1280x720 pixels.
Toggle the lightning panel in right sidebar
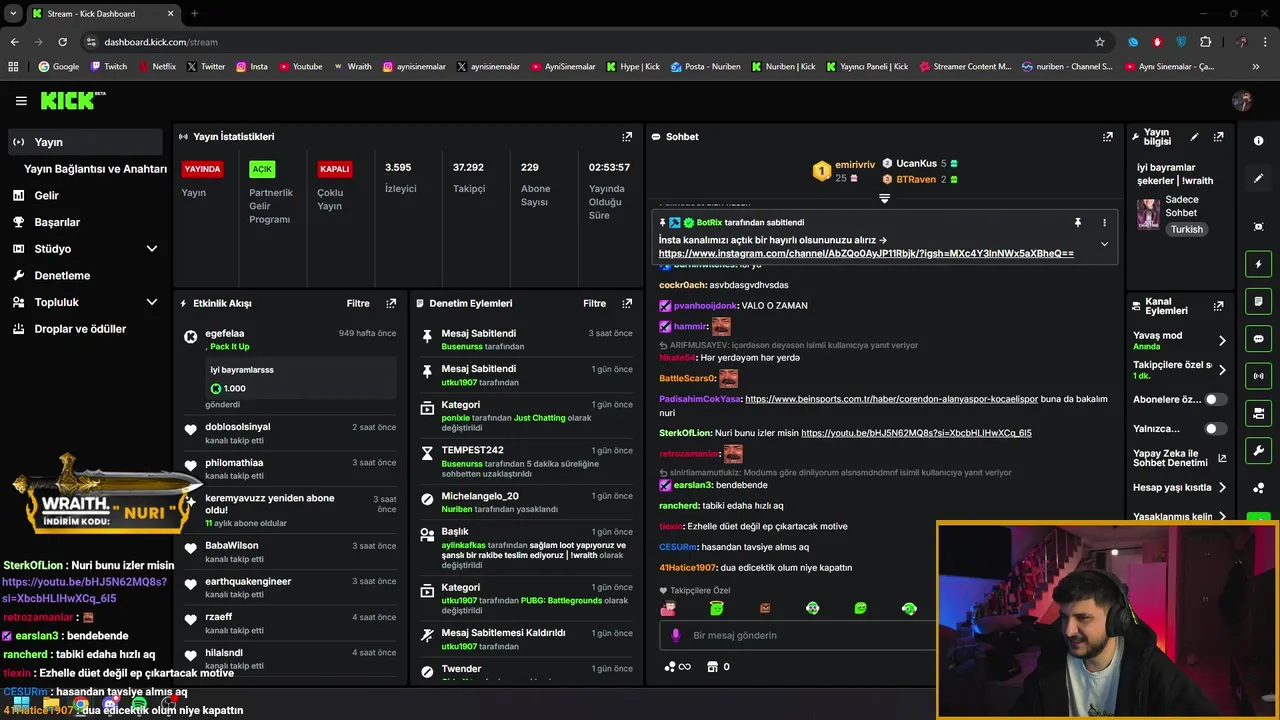(x=1258, y=264)
